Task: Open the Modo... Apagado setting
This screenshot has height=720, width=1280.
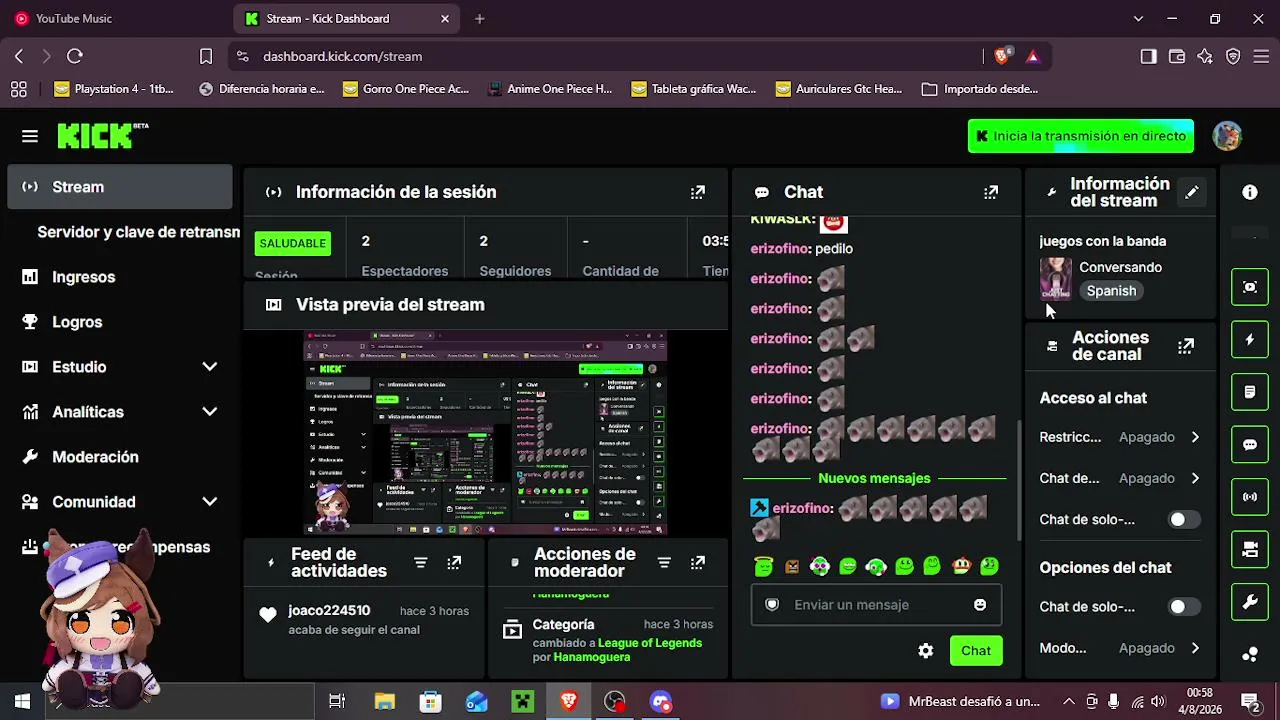Action: 1120,648
